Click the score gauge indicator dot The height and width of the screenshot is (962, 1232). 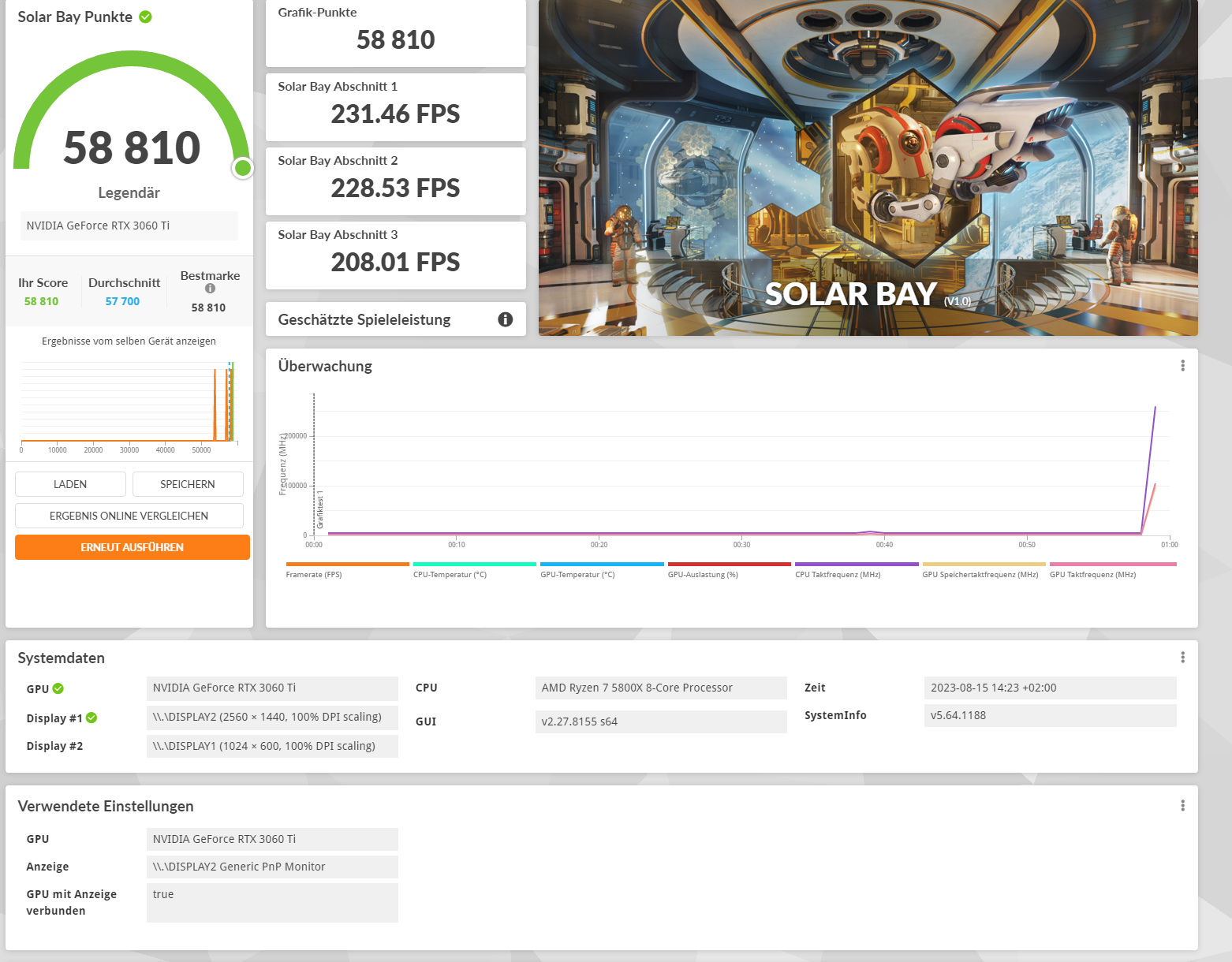(243, 168)
